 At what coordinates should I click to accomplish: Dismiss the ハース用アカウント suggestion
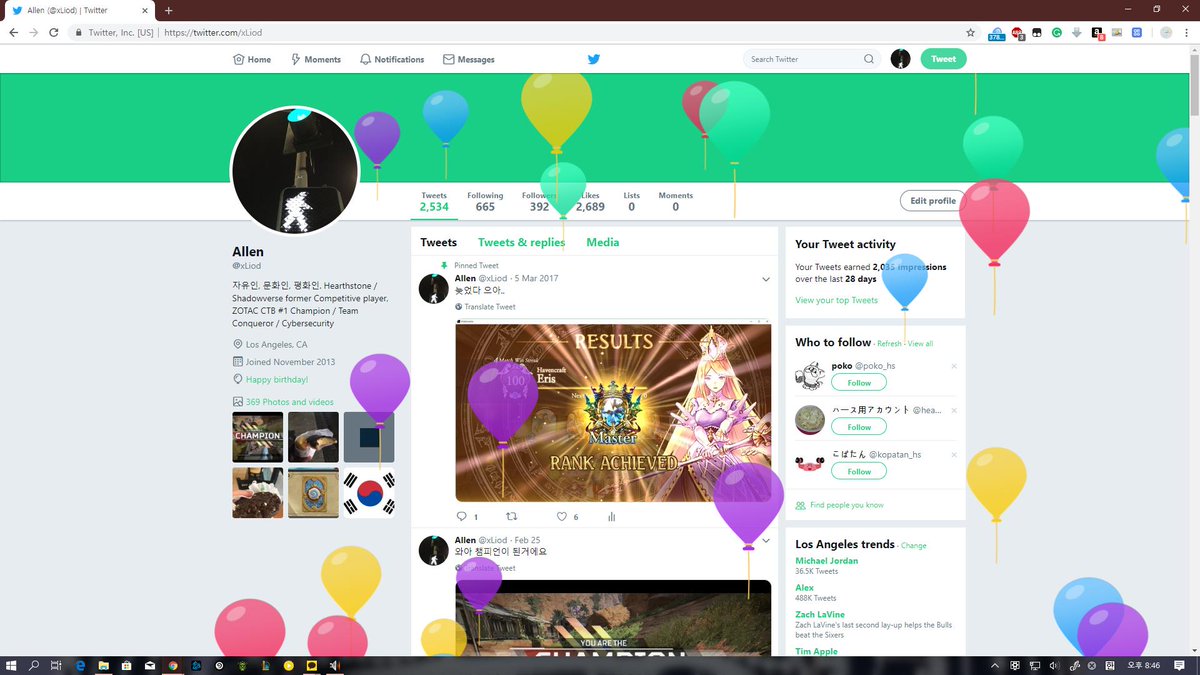click(x=954, y=410)
